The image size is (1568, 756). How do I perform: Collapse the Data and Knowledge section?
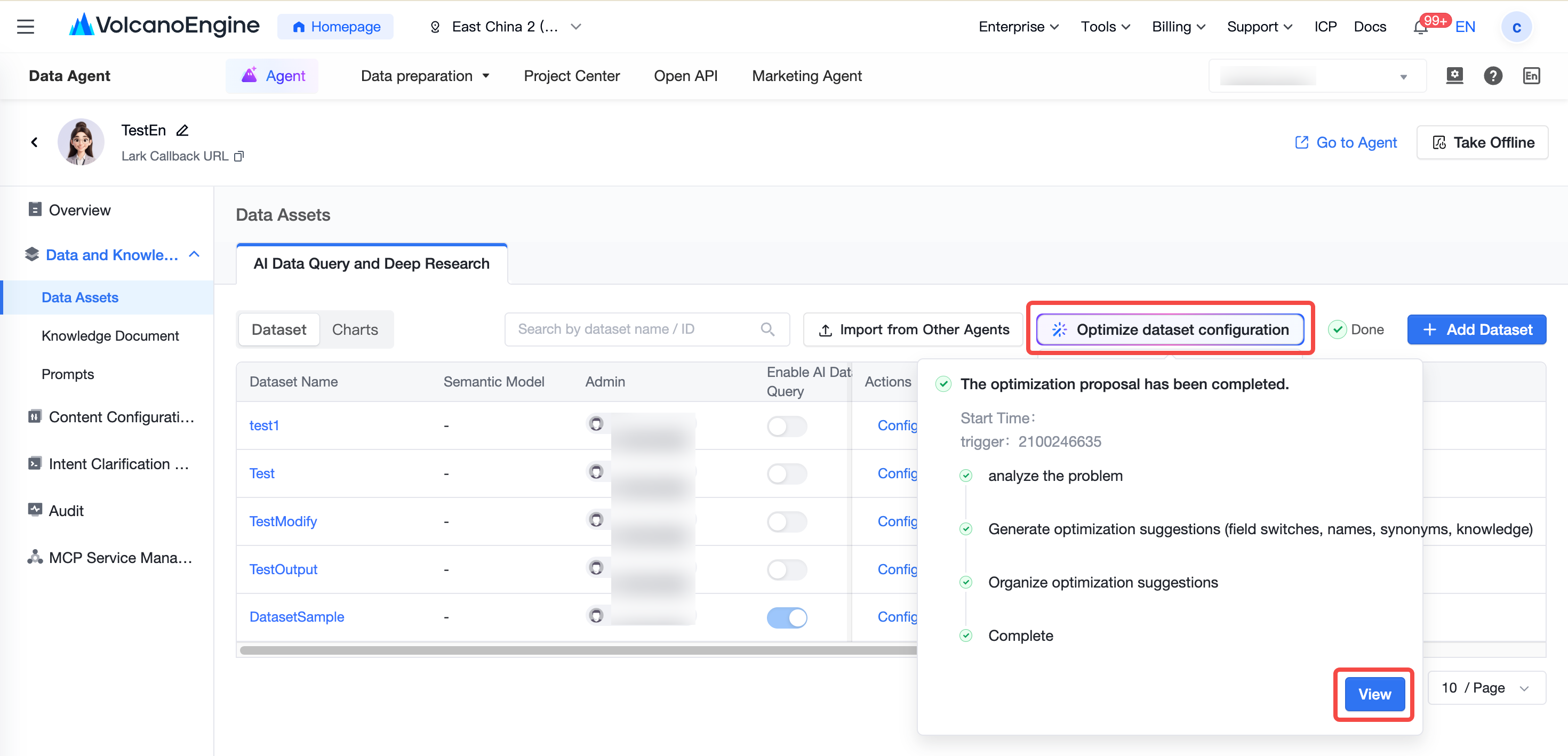coord(194,254)
